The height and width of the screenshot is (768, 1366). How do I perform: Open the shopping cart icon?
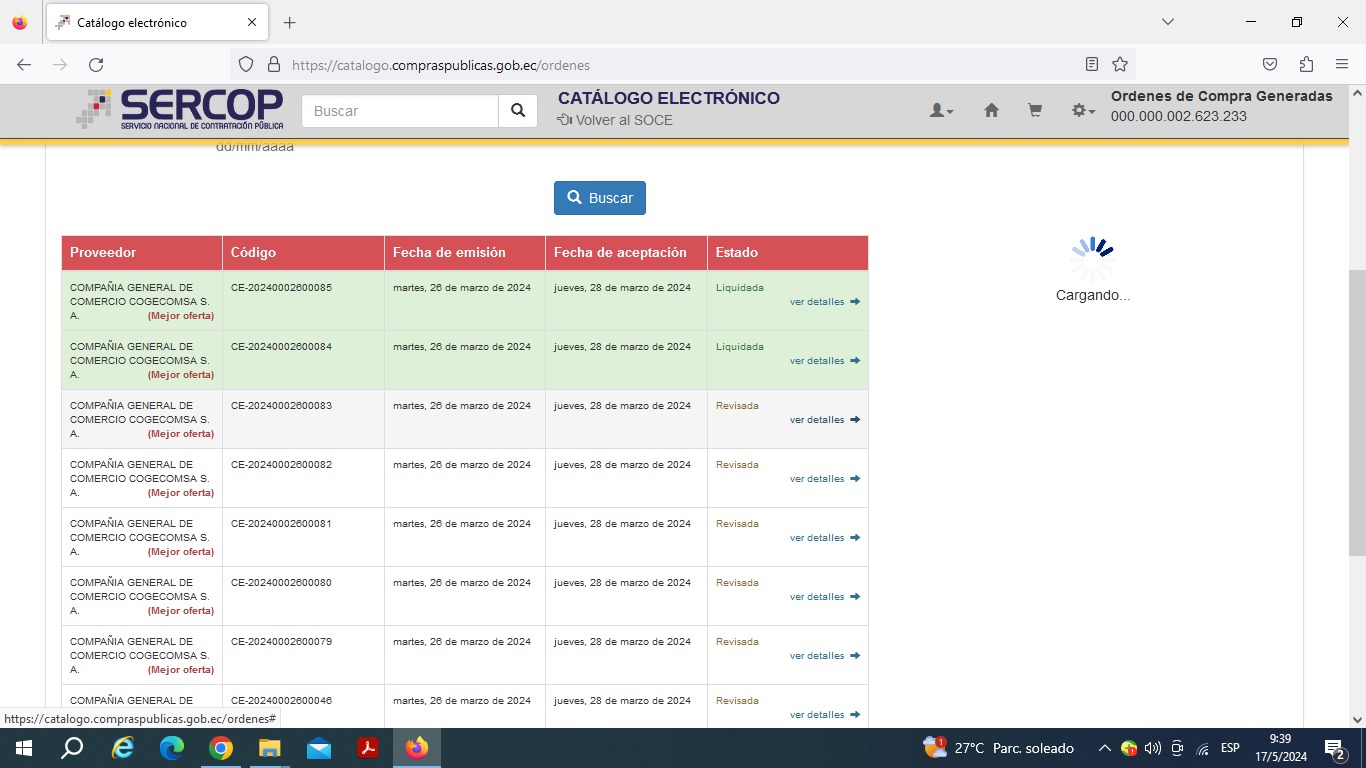coord(1035,111)
